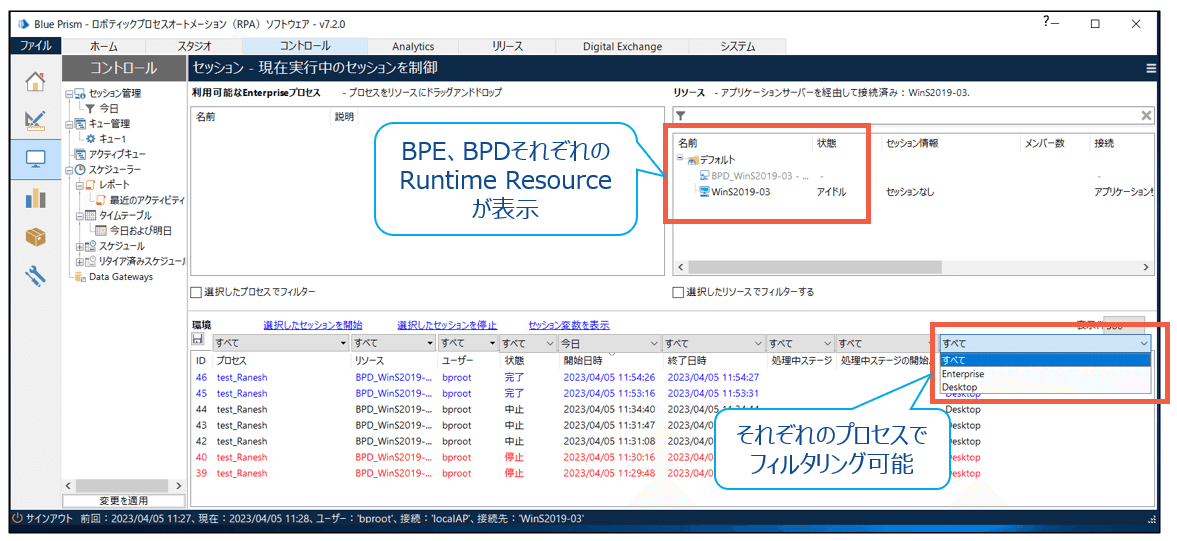Image resolution: width=1177 pixels, height=541 pixels.
Task: Click the navigation tree horizontal scrollbar
Action: coord(123,485)
